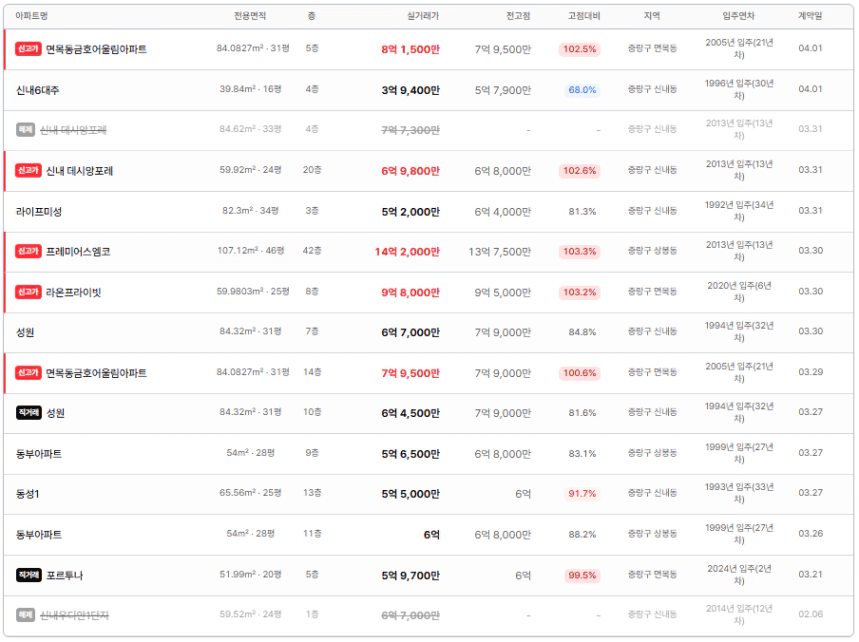Click the blue 68.0% badge for 신내6대주
Screen dimensions: 859x642
(x=582, y=90)
